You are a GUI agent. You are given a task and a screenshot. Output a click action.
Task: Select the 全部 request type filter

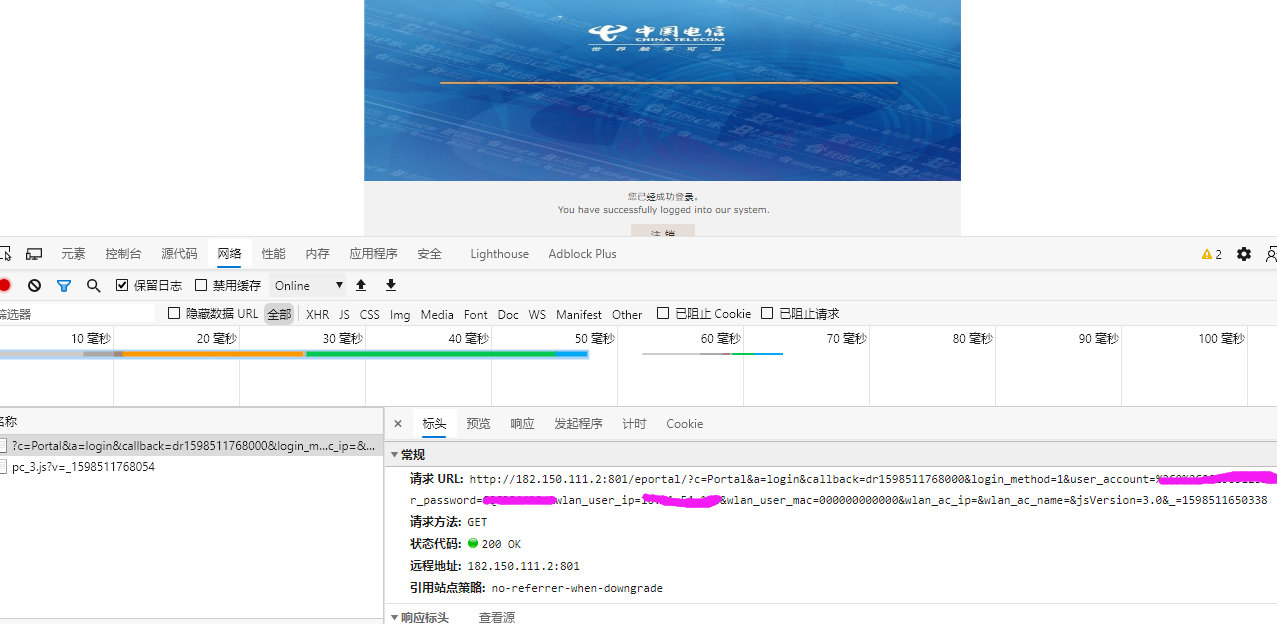coord(279,314)
